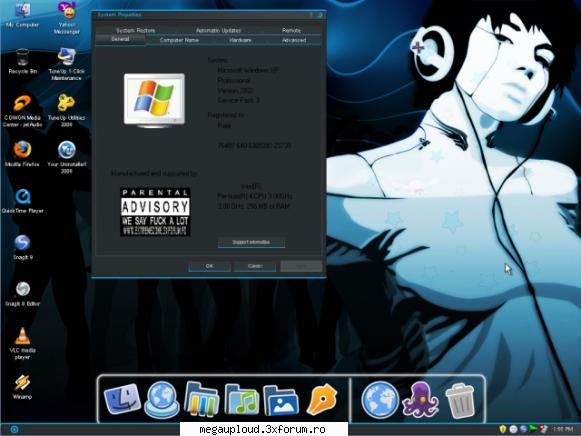Click the Finder face icon in dock
581x436 pixels.
coord(122,399)
